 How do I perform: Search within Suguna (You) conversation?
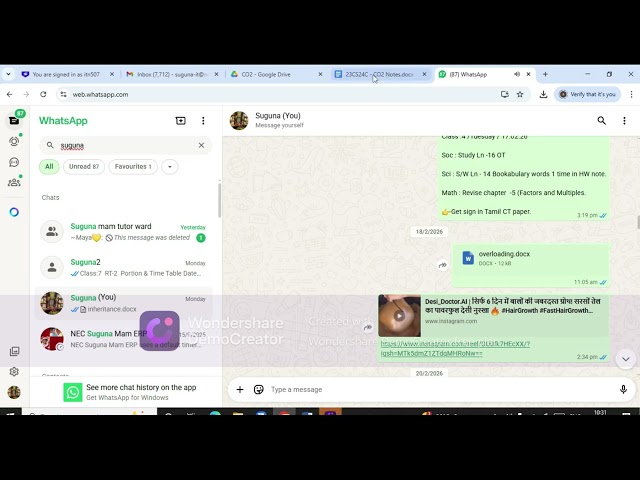pos(601,120)
